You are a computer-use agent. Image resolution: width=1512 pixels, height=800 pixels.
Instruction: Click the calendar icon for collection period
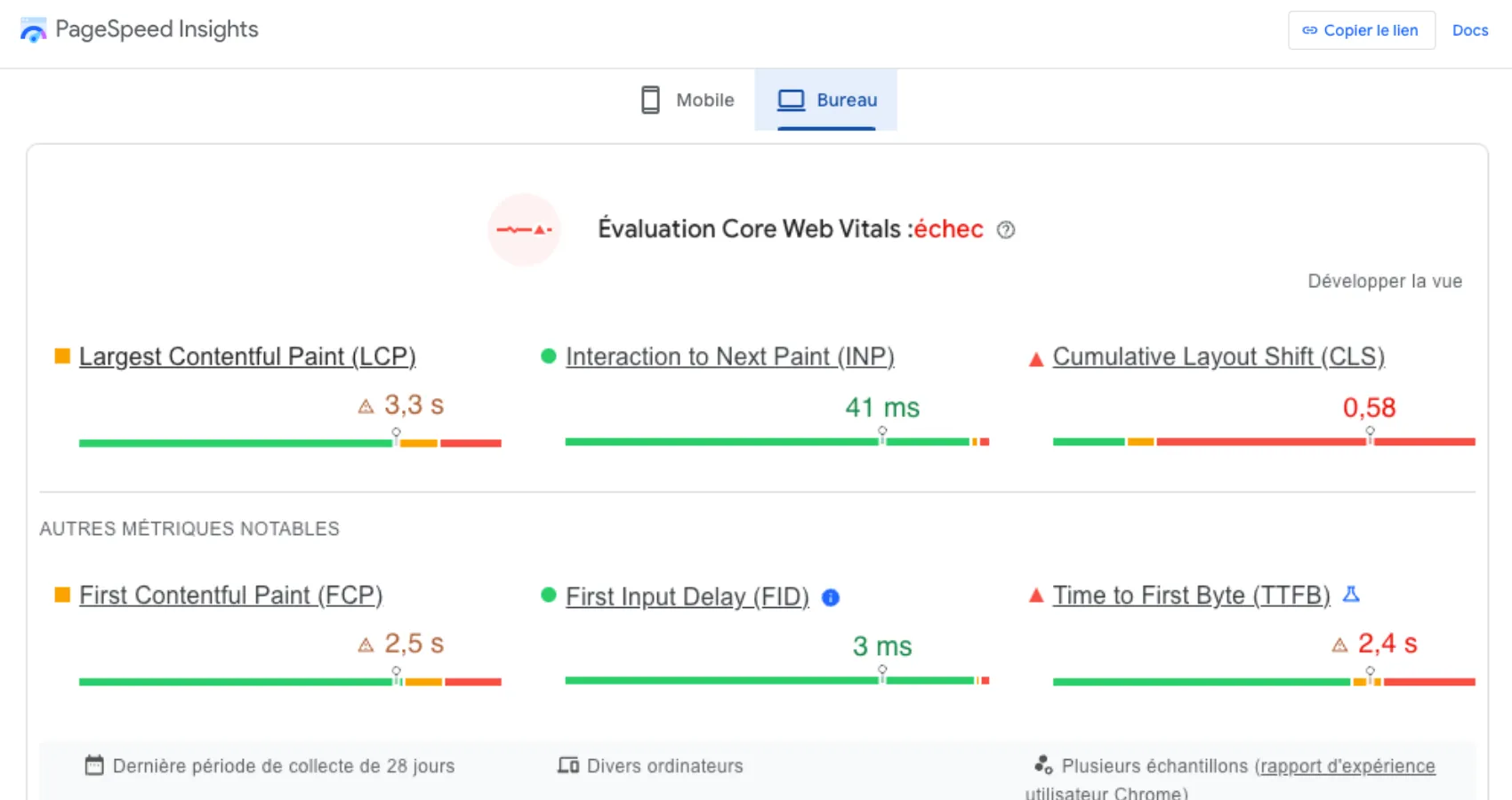click(94, 765)
